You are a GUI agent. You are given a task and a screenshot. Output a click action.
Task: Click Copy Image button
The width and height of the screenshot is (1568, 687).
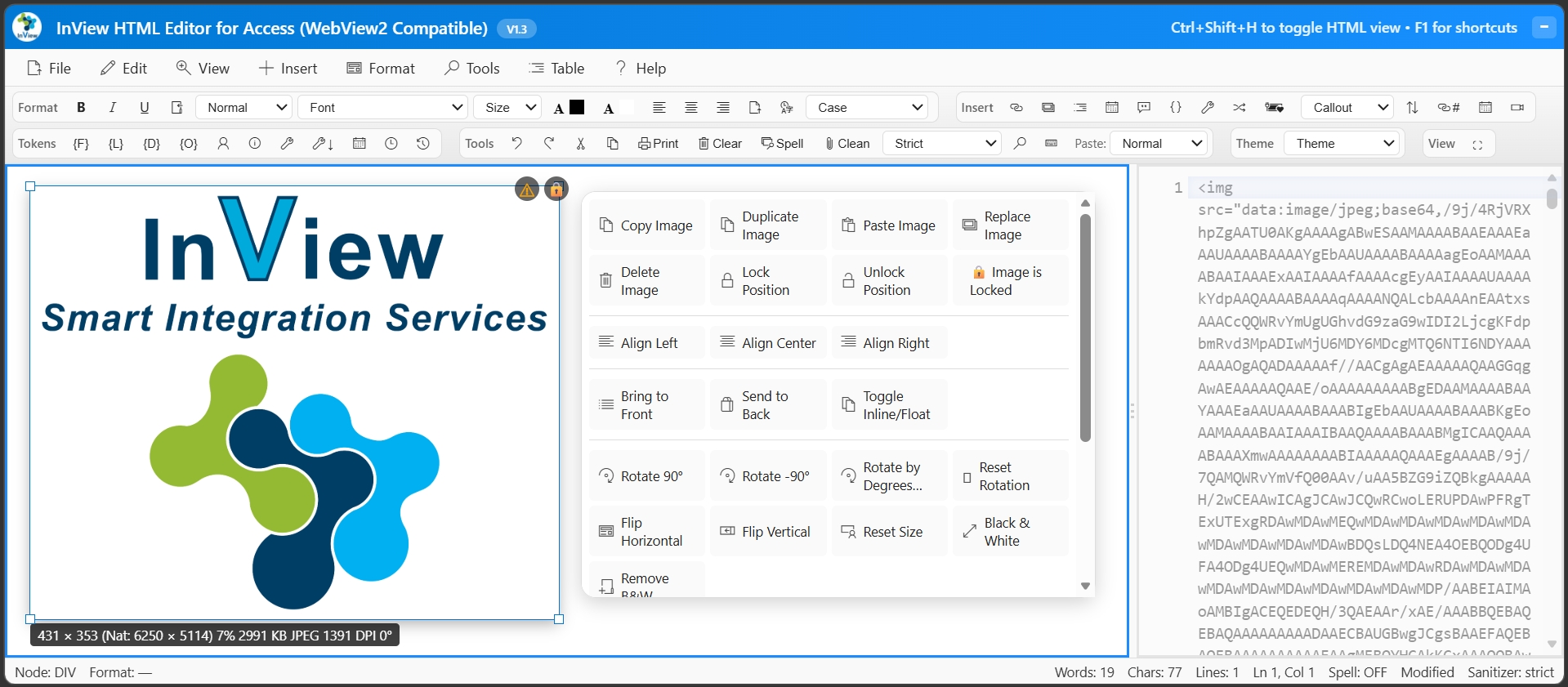click(647, 225)
